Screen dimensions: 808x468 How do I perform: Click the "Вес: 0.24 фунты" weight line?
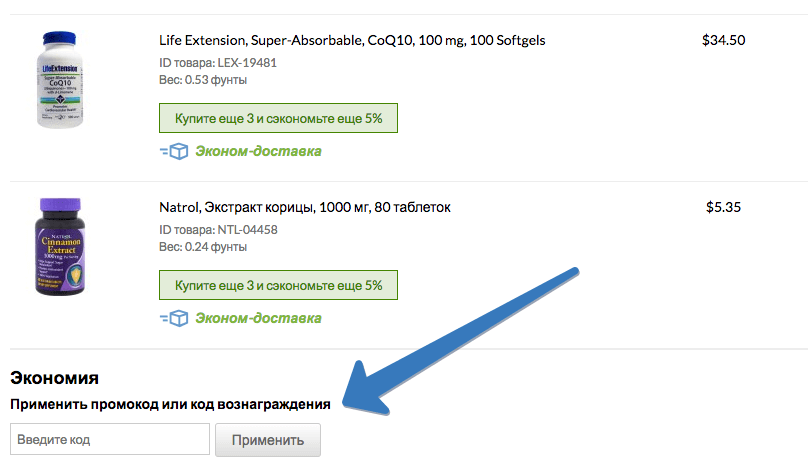207,246
